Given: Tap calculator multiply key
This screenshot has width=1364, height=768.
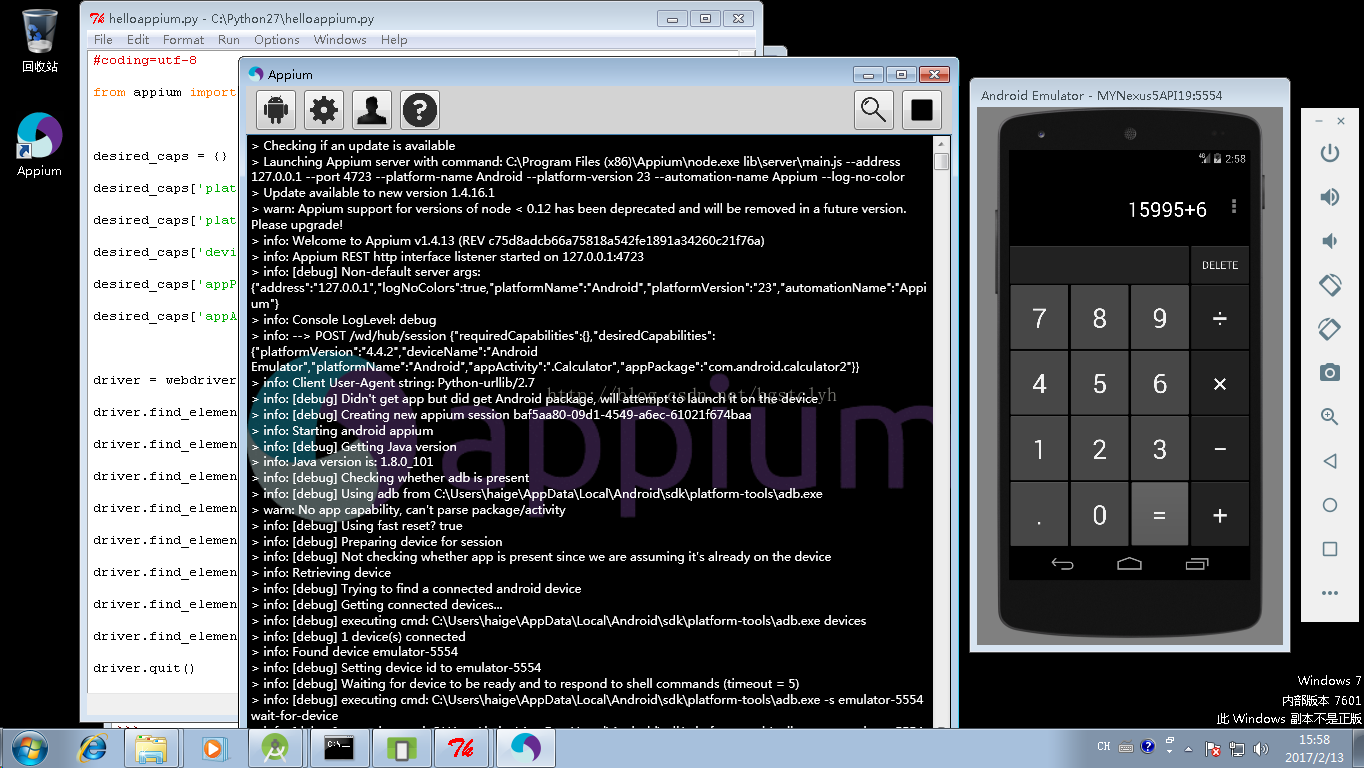Looking at the screenshot, I should click(x=1220, y=384).
